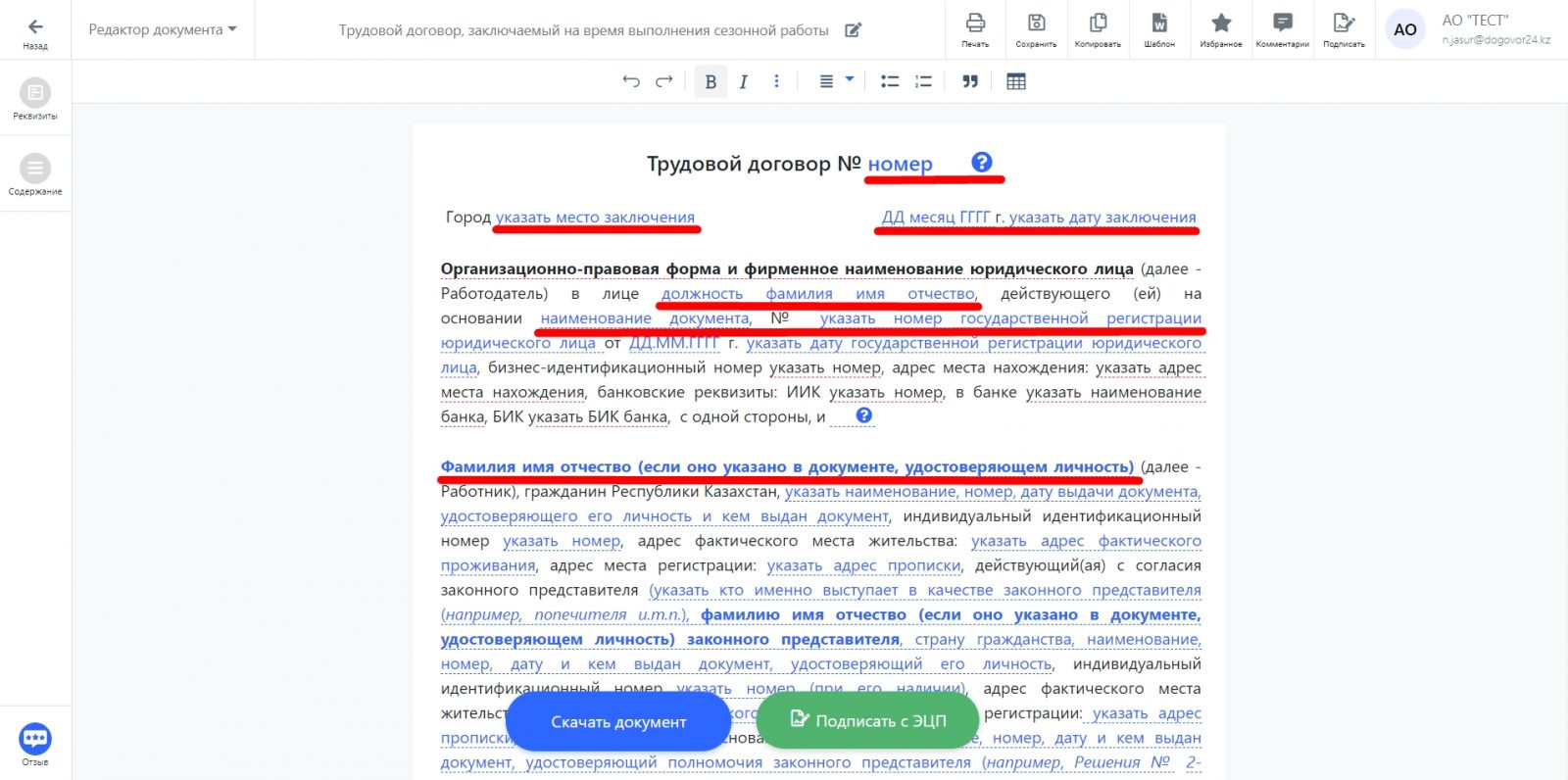
Task: Open the Шаблон template icon
Action: (x=1159, y=29)
